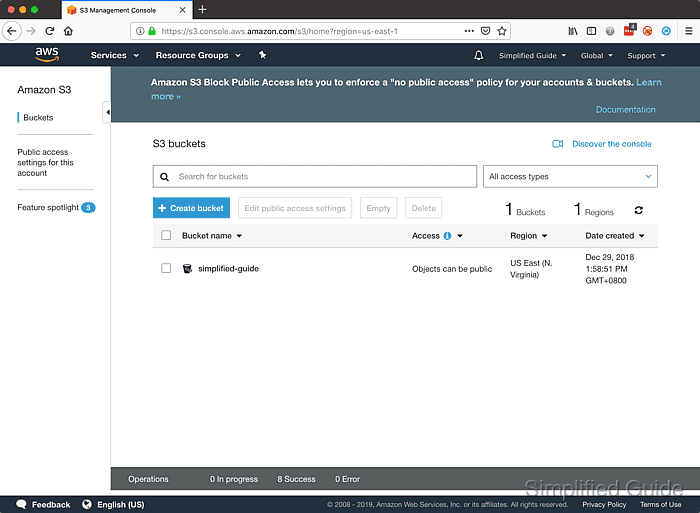Click the Learn more link in banner
The image size is (700, 513).
coord(649,82)
